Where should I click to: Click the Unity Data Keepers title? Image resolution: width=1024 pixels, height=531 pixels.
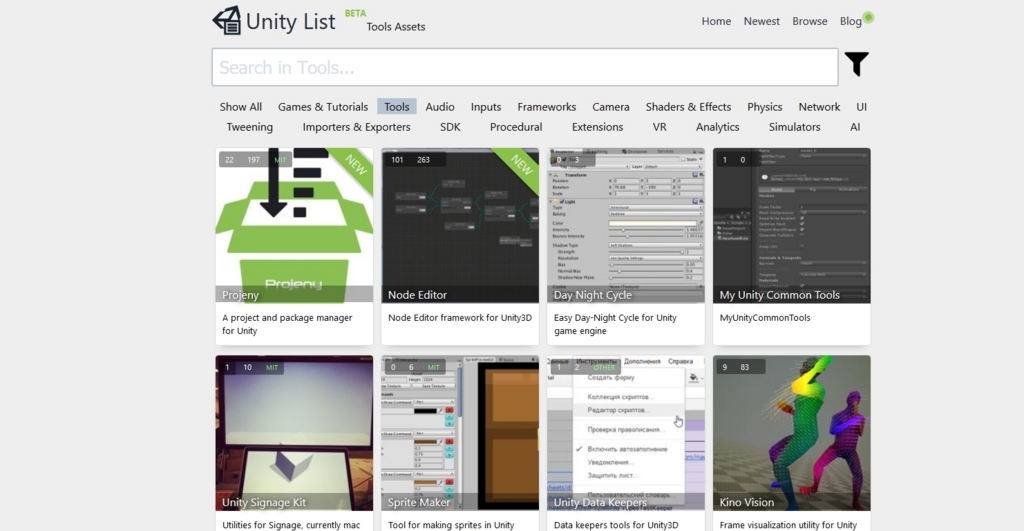(600, 503)
